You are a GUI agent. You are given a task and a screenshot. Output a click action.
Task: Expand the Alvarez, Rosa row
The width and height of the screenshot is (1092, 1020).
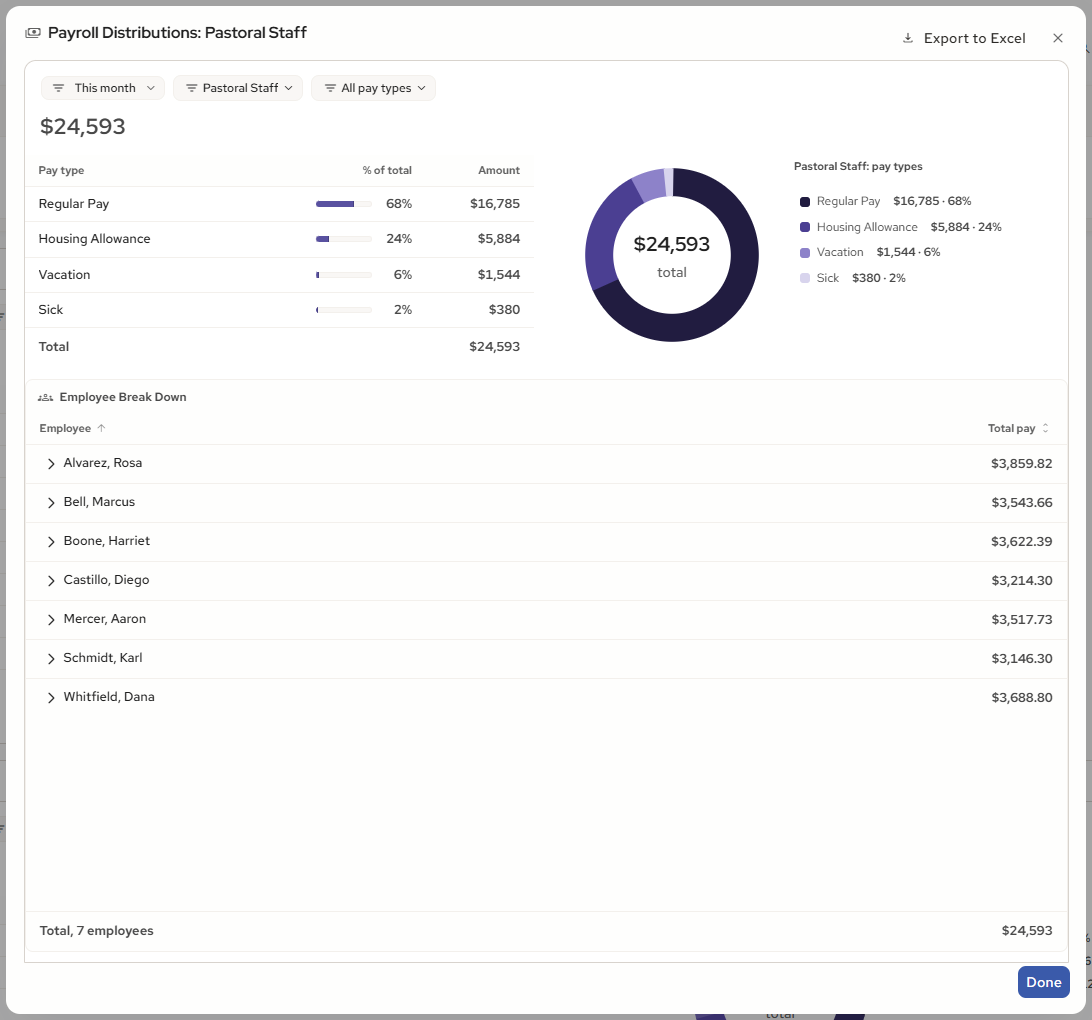[x=51, y=464]
